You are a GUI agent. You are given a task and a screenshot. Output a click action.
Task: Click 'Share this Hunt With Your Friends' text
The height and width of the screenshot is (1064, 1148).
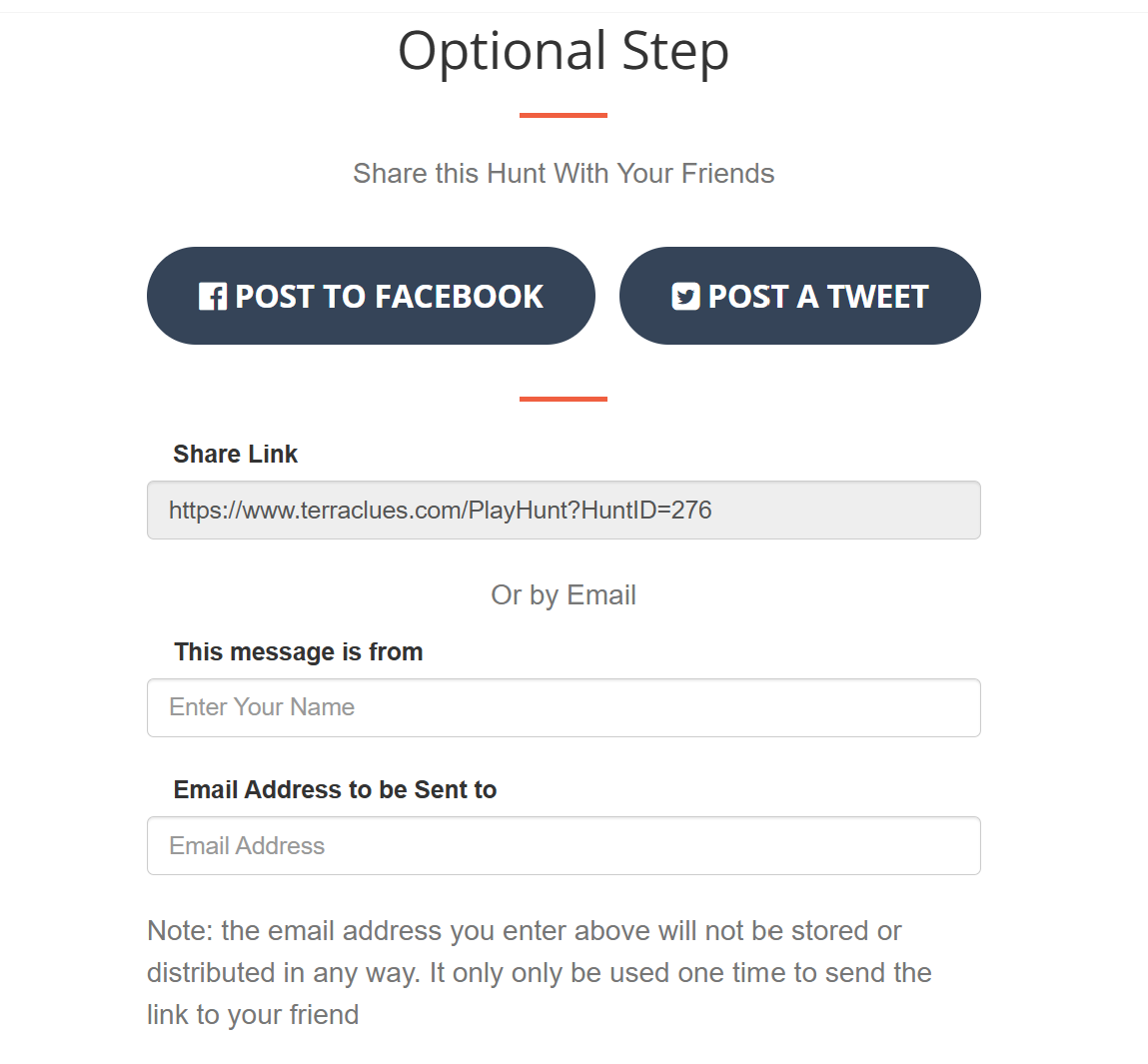[564, 174]
